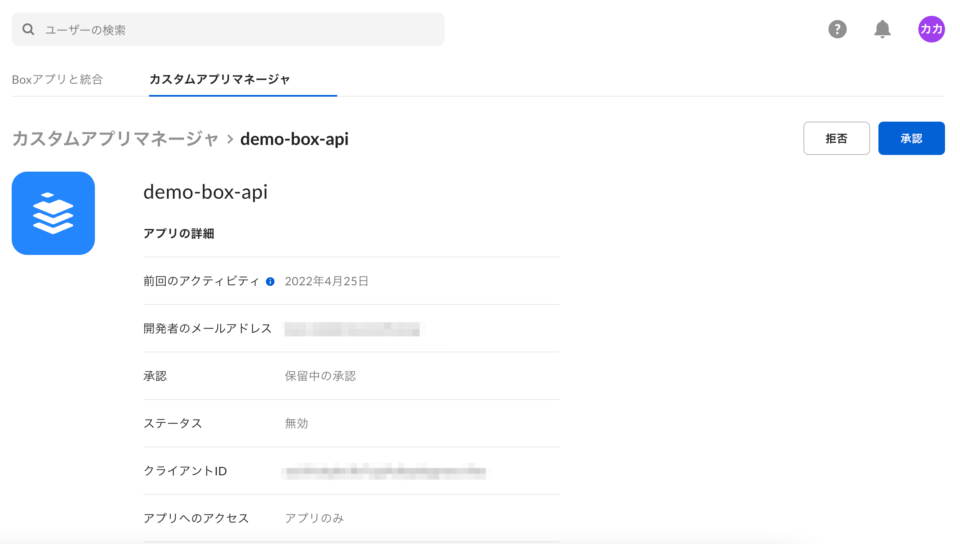Select the カスタムアプリマネージャ tab
Viewport: 960px width, 544px height.
pyautogui.click(x=220, y=79)
